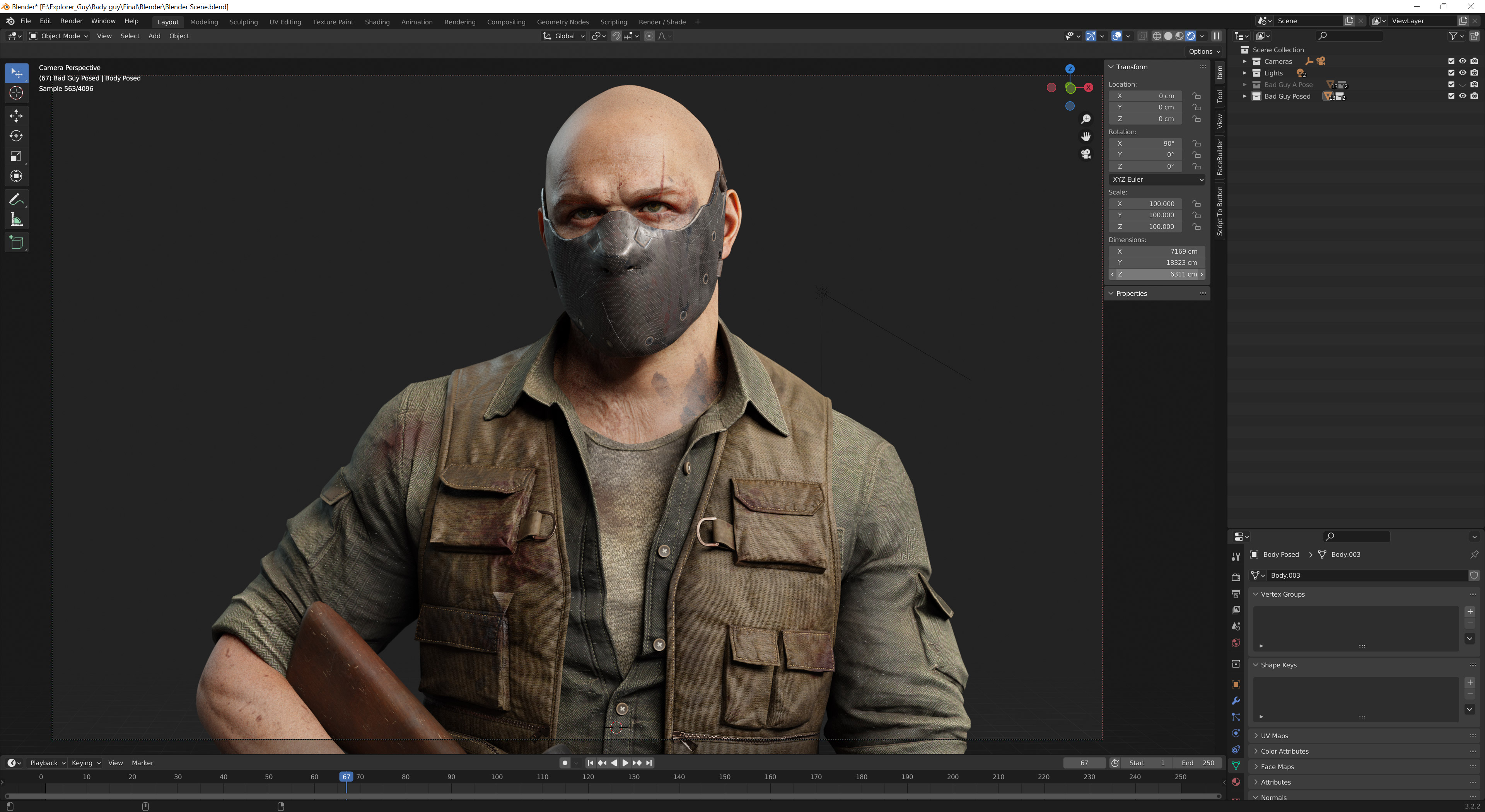This screenshot has width=1485, height=812.
Task: Open the Render menu
Action: (72, 21)
